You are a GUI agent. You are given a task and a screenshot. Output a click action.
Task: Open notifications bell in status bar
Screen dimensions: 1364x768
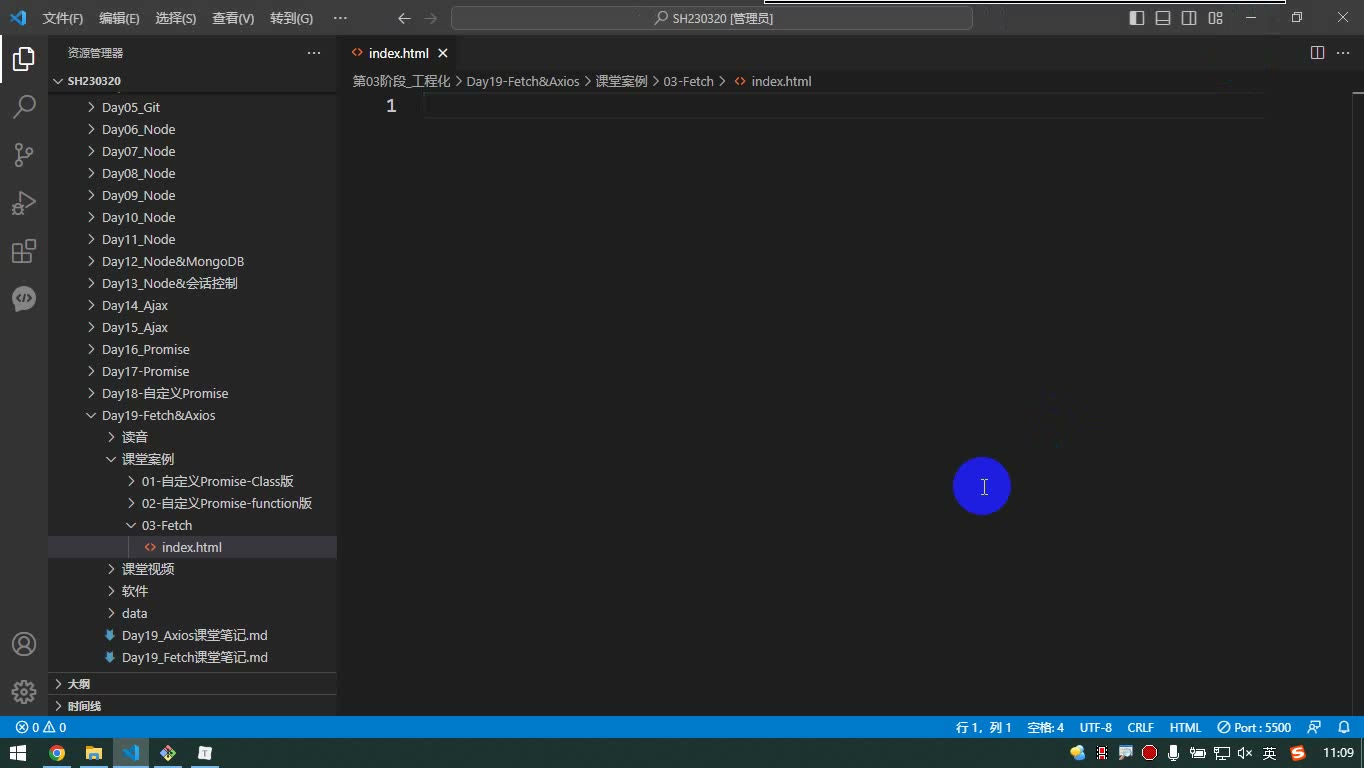[x=1344, y=727]
